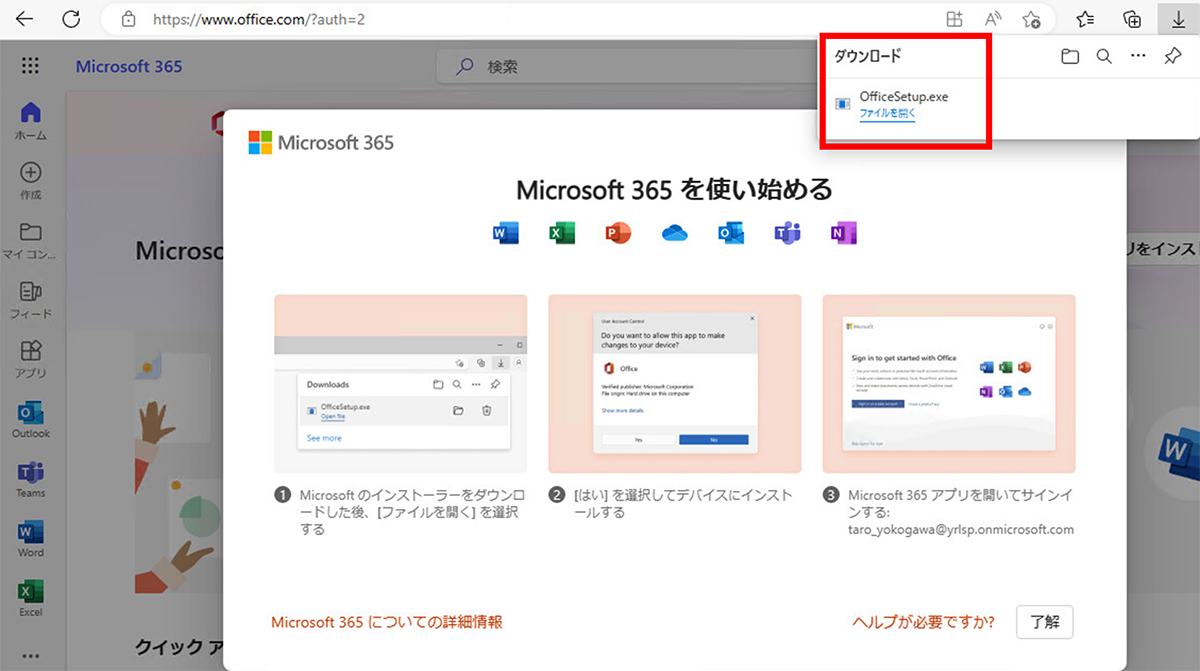
Task: Launch Excel from the sidebar
Action: (31, 598)
